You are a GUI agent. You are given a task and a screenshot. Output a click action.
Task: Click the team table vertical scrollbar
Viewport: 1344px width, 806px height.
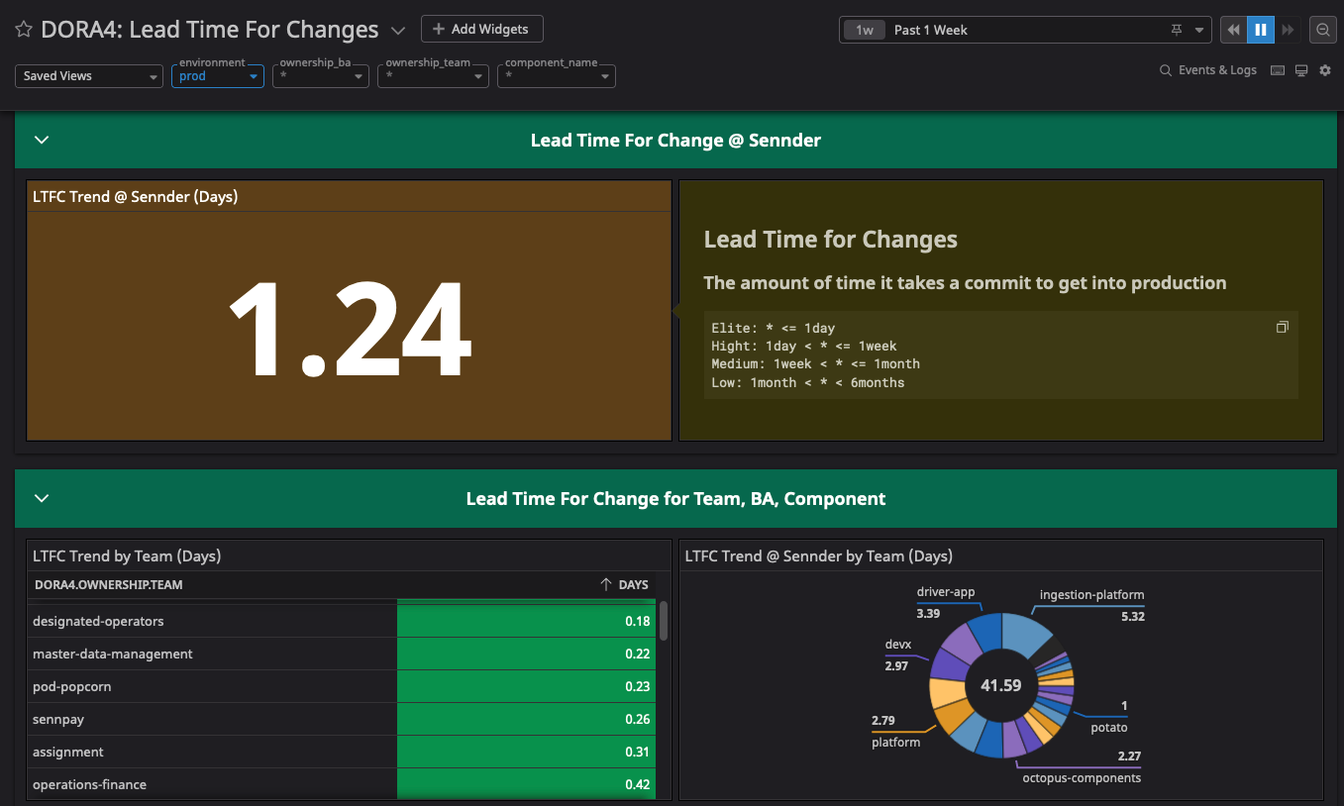click(663, 621)
